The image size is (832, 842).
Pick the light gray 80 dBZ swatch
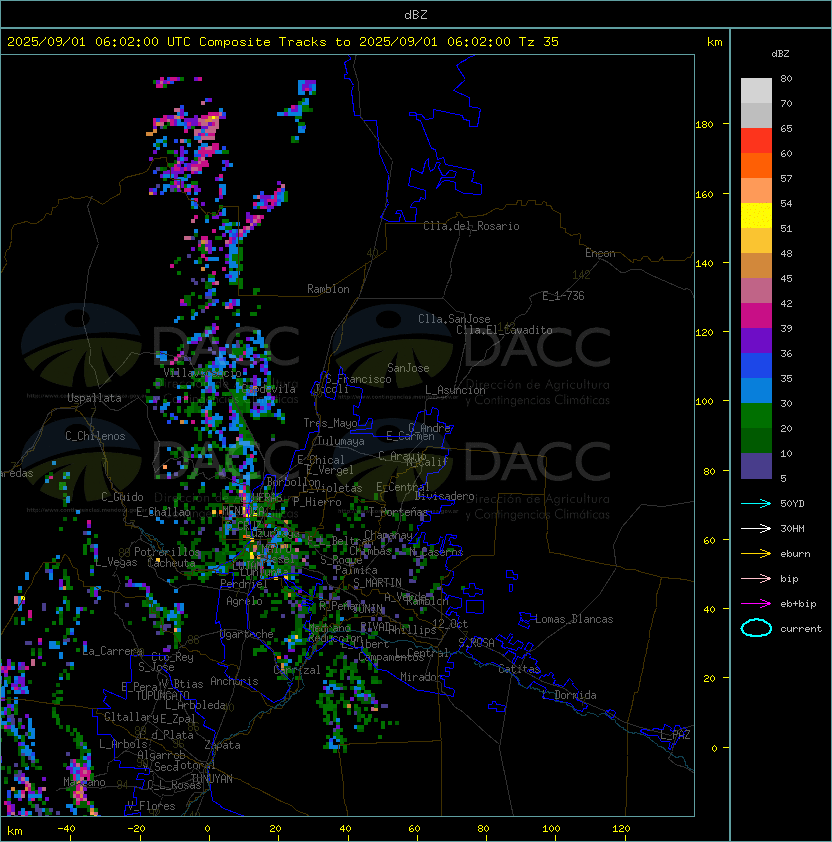point(756,91)
